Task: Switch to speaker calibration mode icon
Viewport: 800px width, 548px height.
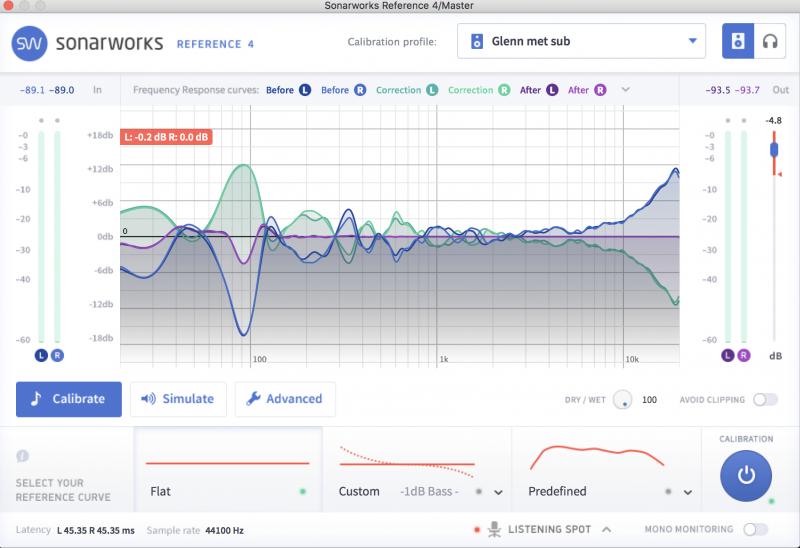Action: coord(738,41)
